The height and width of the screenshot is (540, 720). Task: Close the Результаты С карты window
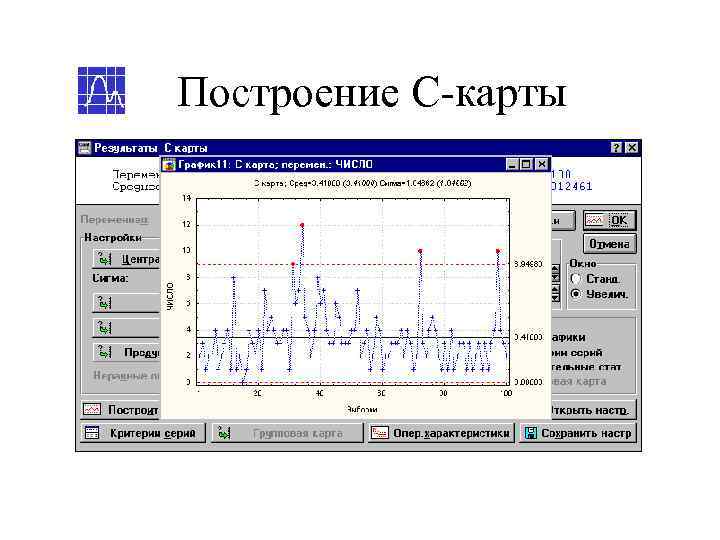(x=632, y=148)
